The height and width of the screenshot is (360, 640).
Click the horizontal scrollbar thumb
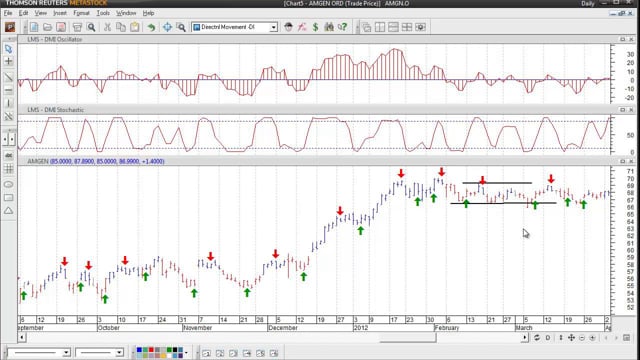coord(407,338)
